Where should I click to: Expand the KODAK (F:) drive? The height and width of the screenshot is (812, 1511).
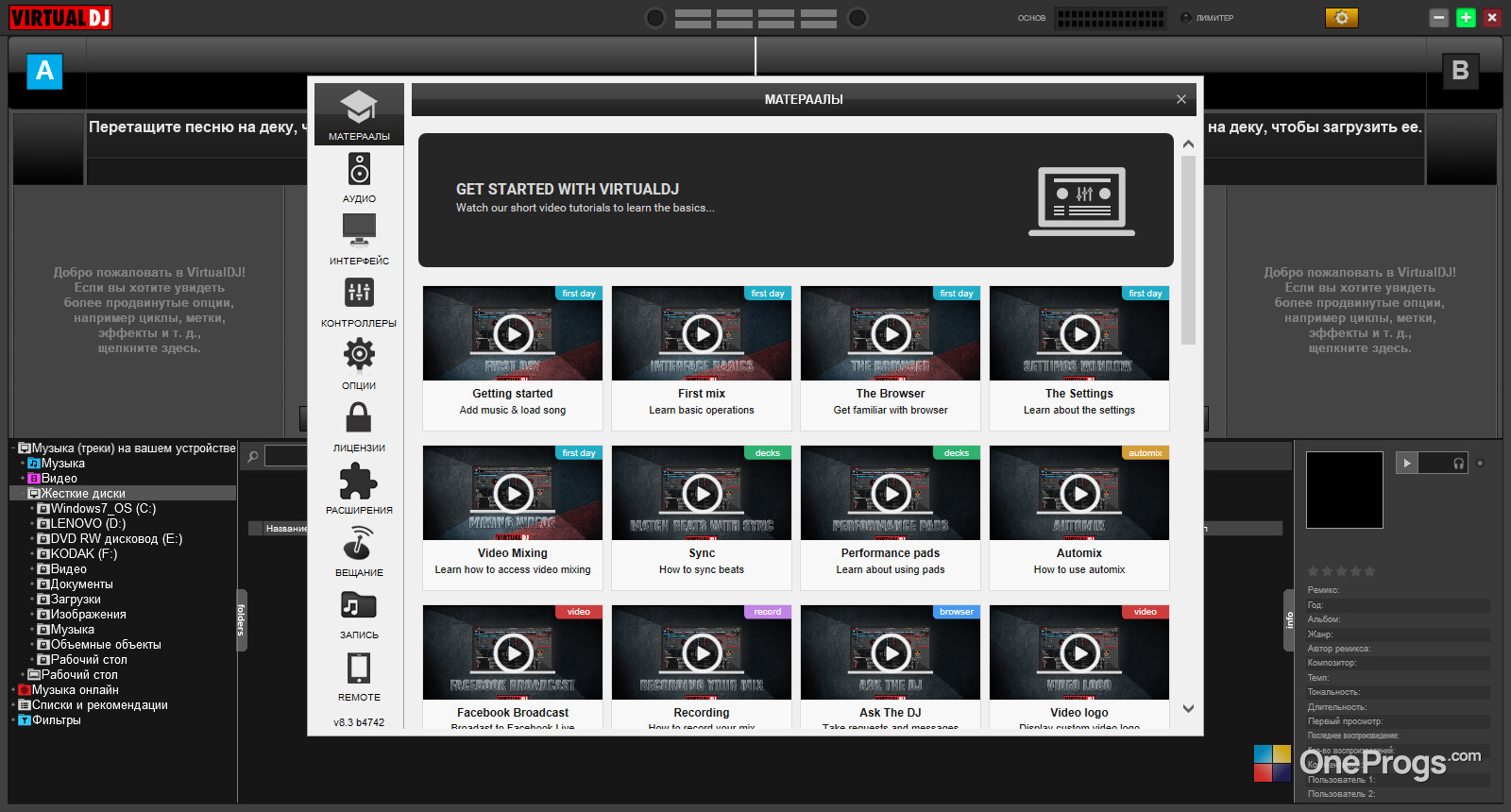[x=32, y=554]
